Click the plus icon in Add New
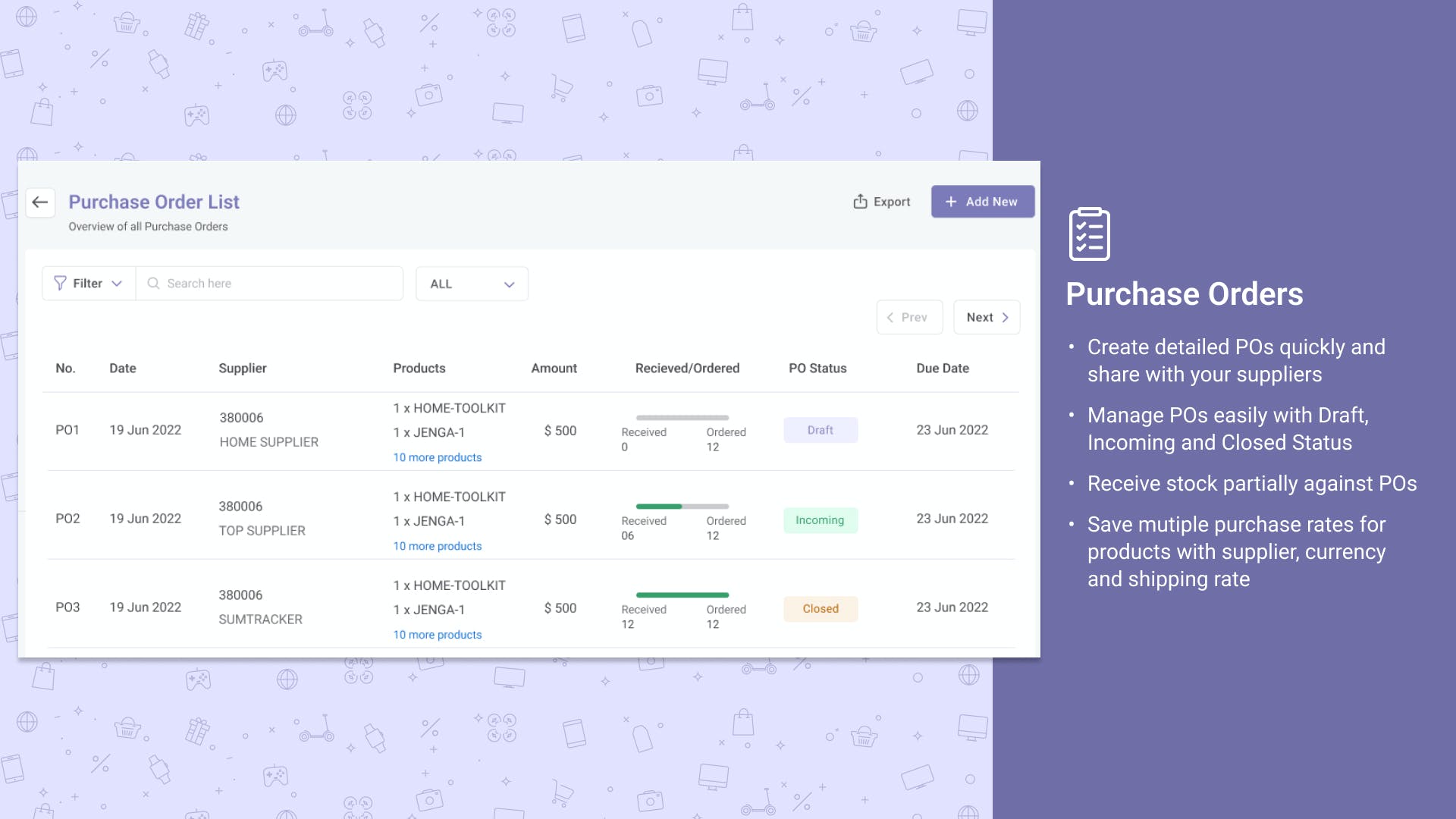Viewport: 1456px width, 819px height. pyautogui.click(x=951, y=202)
